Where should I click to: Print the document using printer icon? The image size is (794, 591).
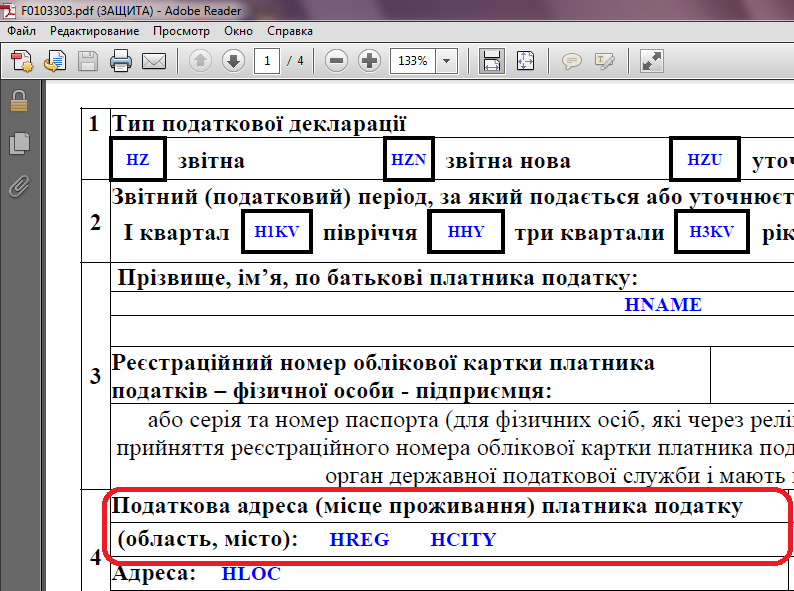point(121,61)
